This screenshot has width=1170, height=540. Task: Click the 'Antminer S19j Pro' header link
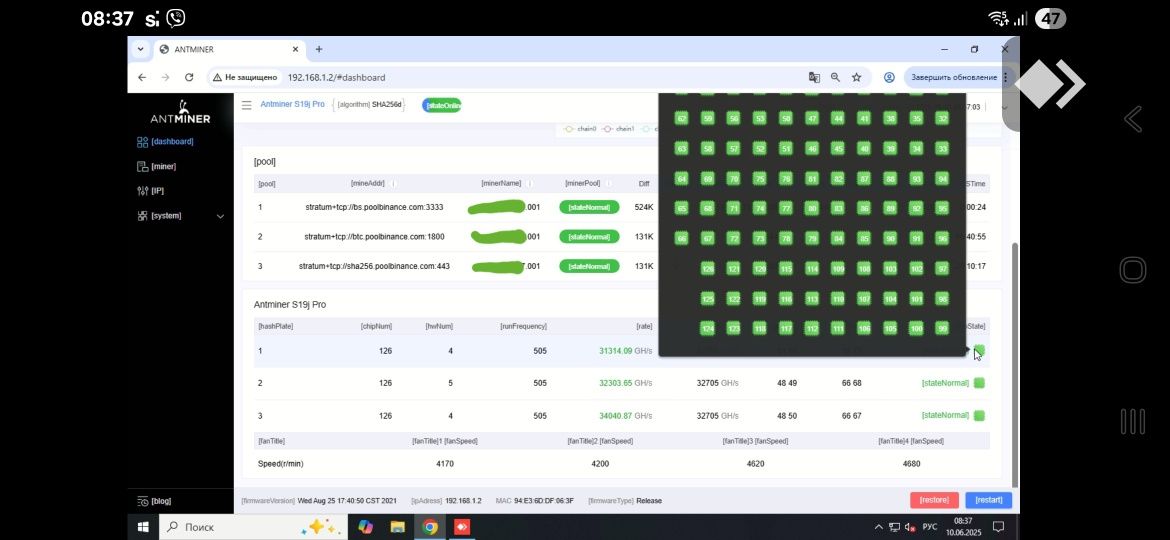[292, 104]
